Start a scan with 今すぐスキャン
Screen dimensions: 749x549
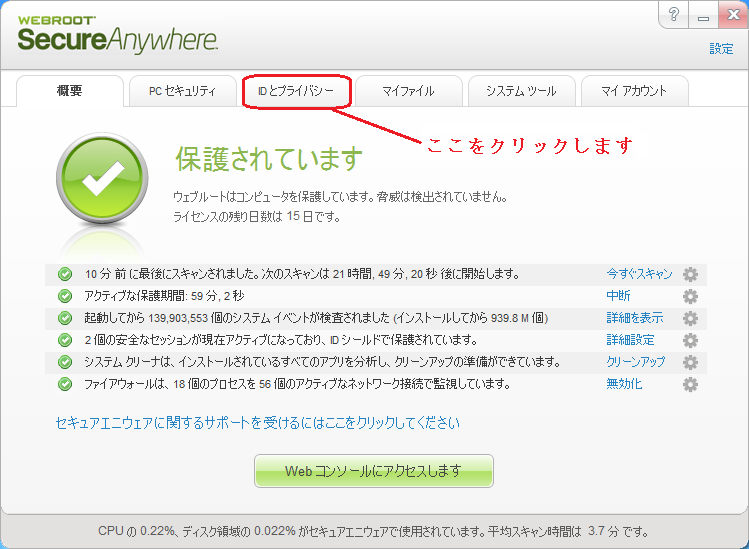(x=639, y=274)
